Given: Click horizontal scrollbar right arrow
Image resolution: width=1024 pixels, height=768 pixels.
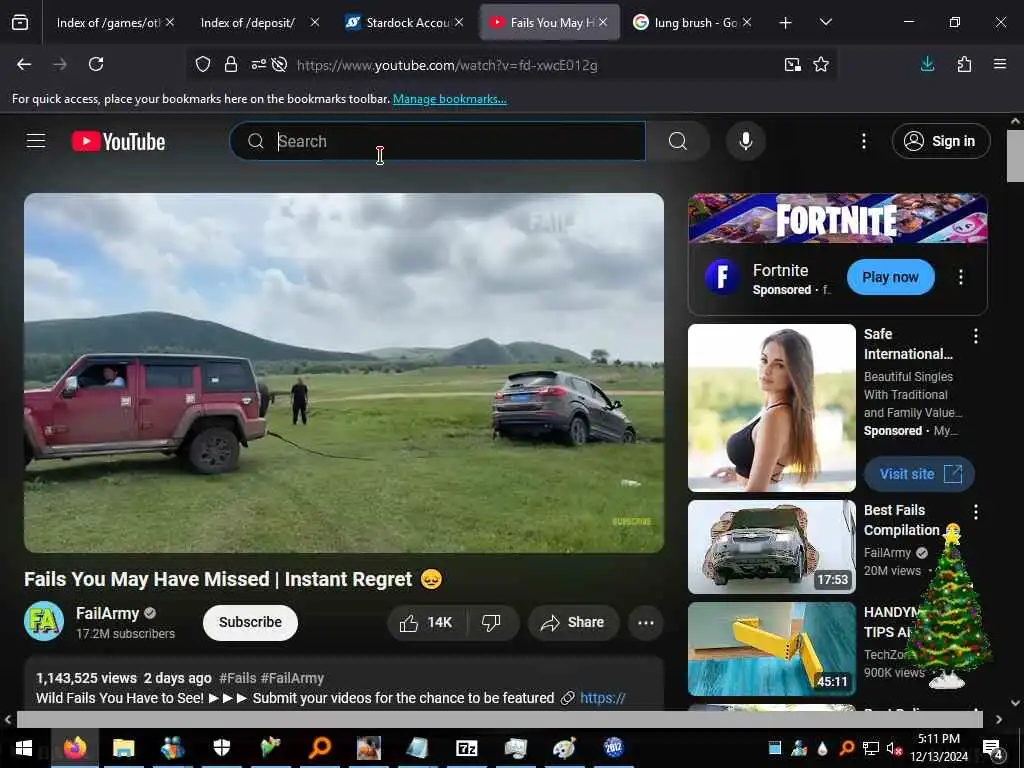Looking at the screenshot, I should tap(999, 720).
